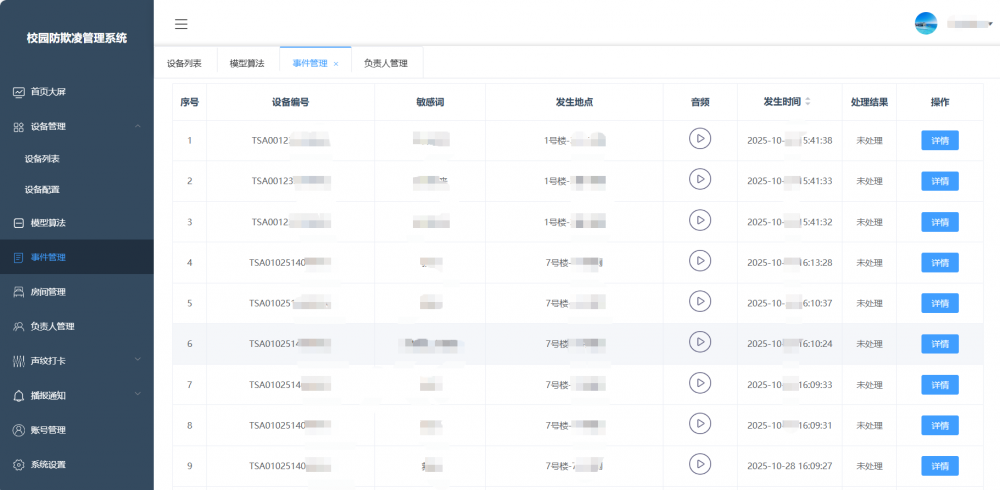Image resolution: width=1000 pixels, height=490 pixels.
Task: Click 详情 button for row 6
Action: [x=939, y=343]
